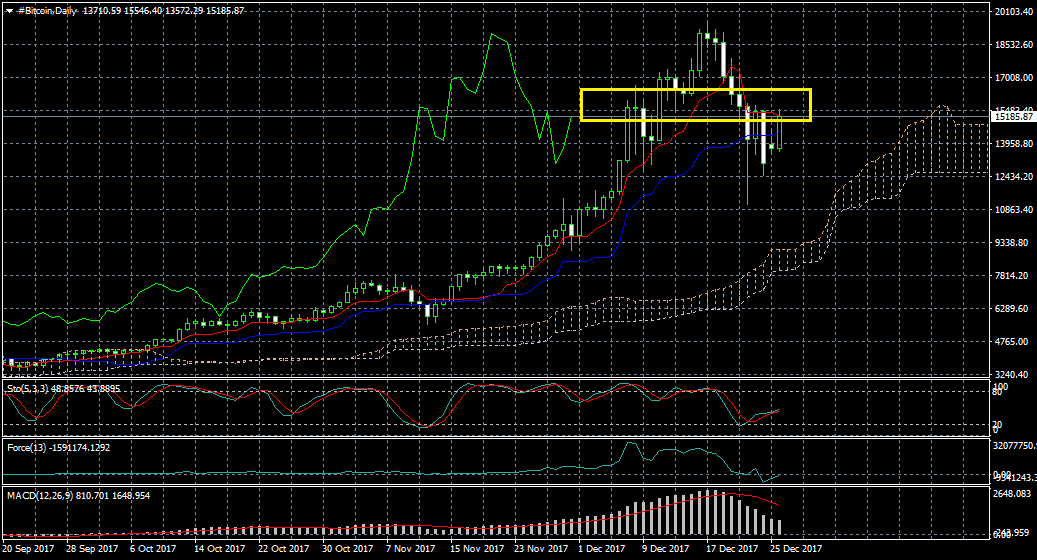Viewport: 1037px width, 560px height.
Task: Click the 25 Dec 2017 date label
Action: (796, 549)
